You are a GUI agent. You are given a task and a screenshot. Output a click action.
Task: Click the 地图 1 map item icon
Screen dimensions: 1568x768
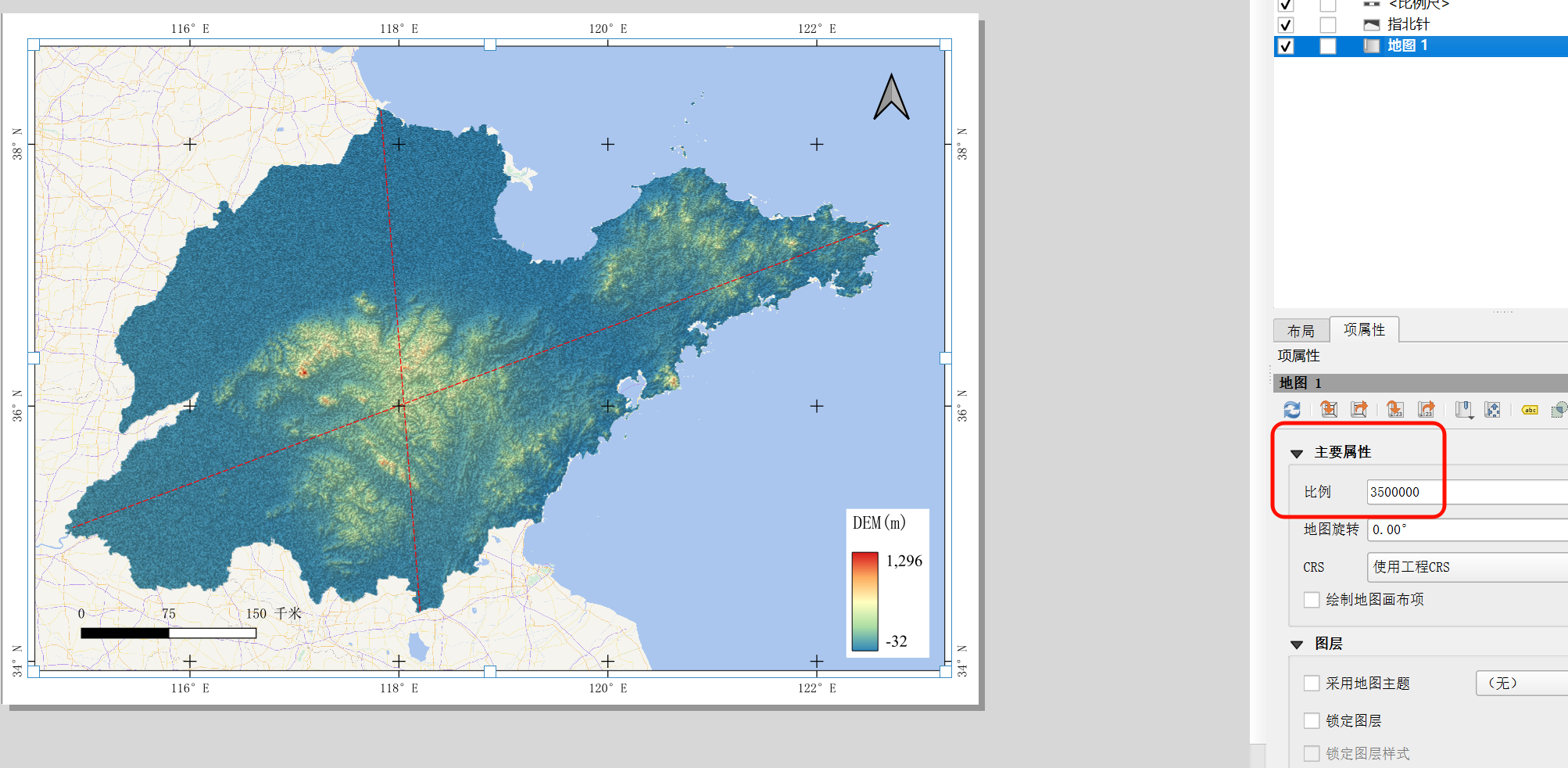coord(1371,45)
